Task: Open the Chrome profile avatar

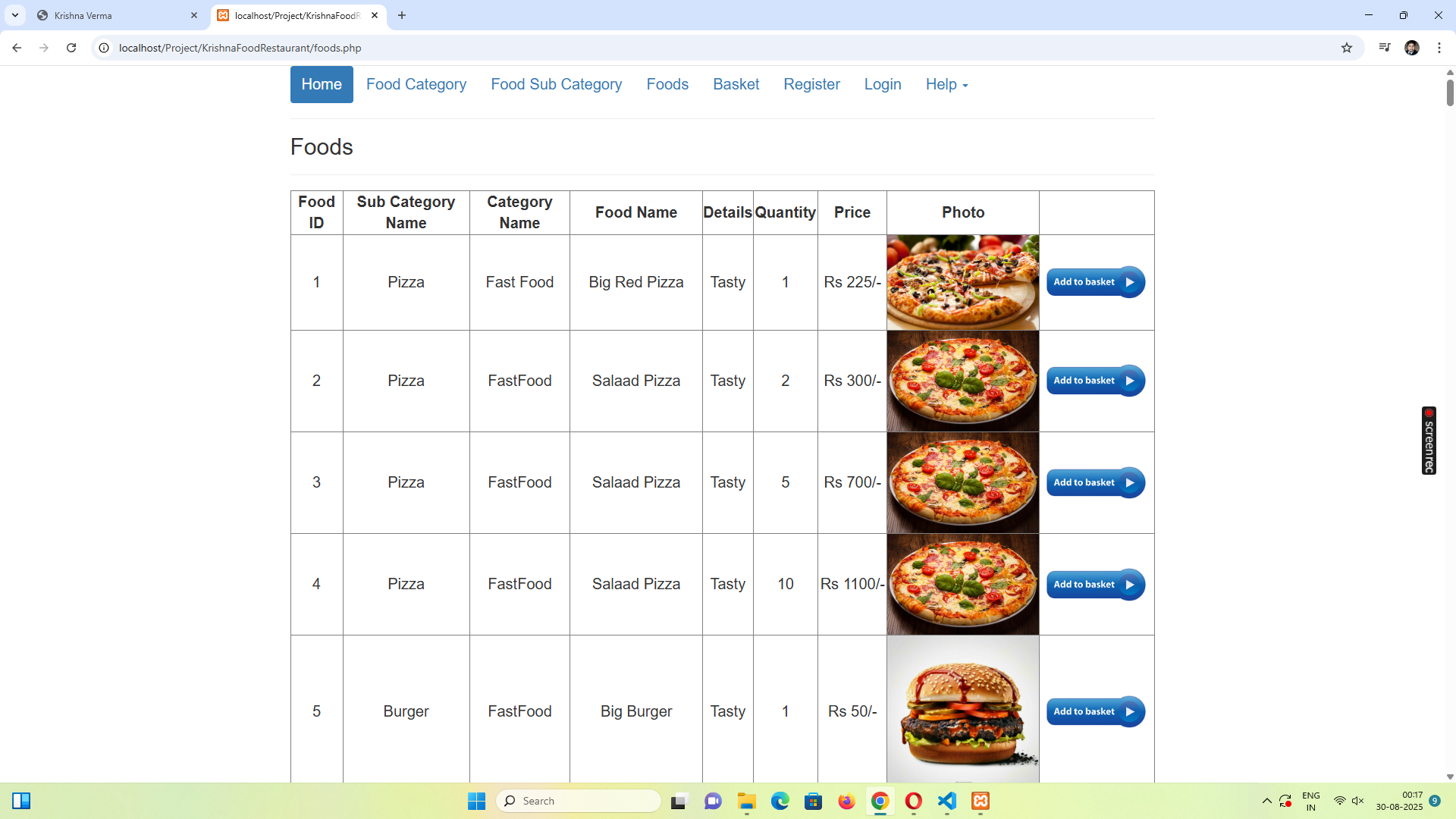Action: pos(1412,48)
